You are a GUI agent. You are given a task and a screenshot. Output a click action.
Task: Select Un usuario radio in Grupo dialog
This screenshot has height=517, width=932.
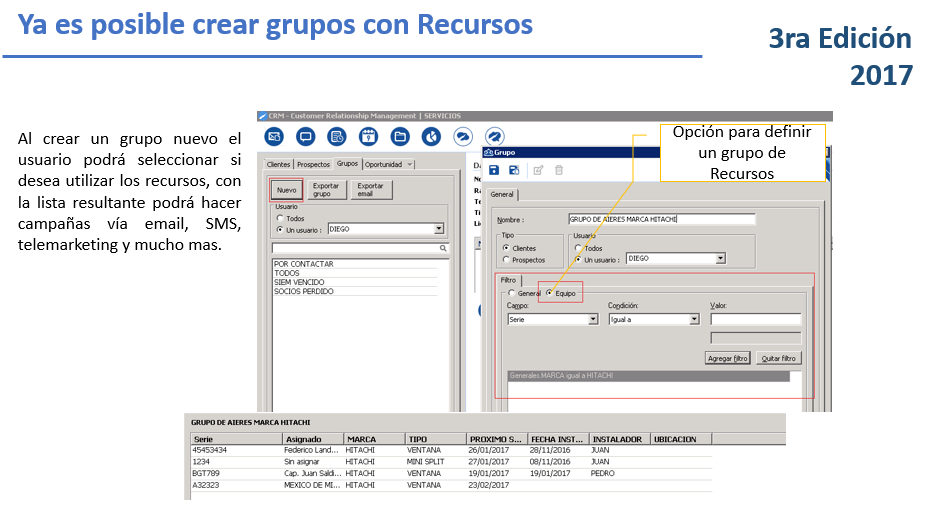click(x=578, y=259)
